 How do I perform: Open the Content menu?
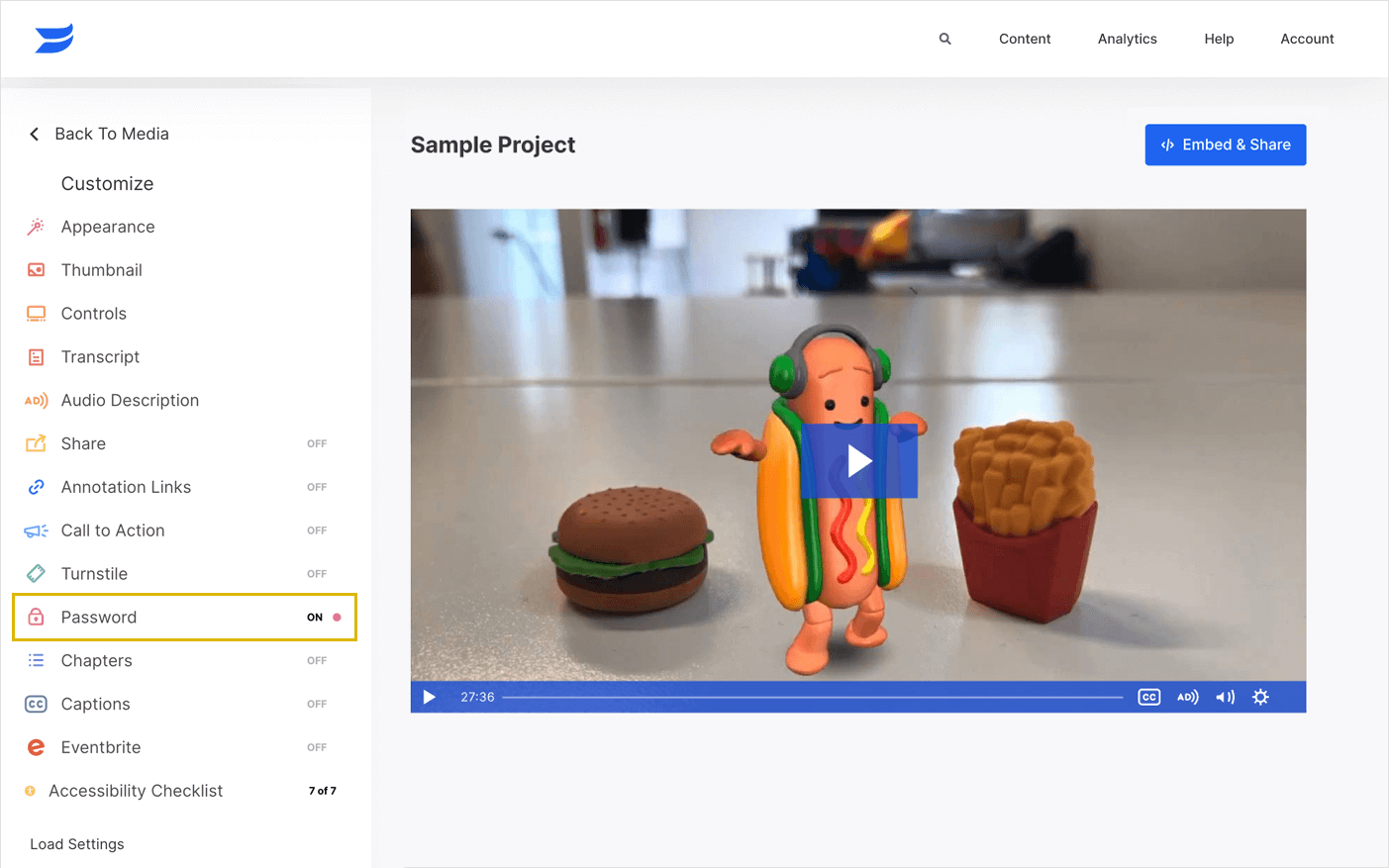pyautogui.click(x=1025, y=39)
